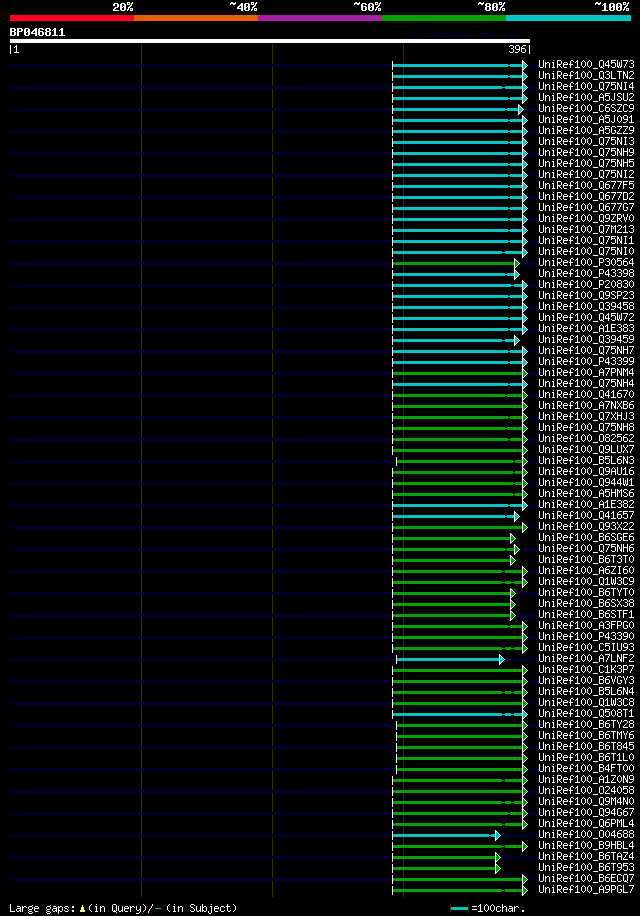Click the orange ~40% identity legend segment
Image resolution: width=640 pixels, height=916 pixels.
(196, 18)
